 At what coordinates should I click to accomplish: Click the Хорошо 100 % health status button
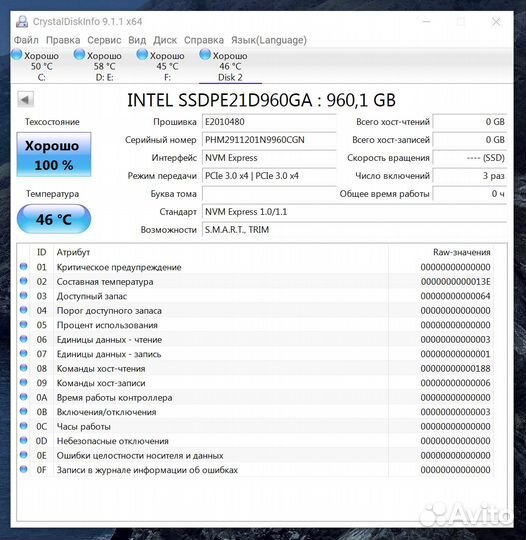[x=54, y=155]
